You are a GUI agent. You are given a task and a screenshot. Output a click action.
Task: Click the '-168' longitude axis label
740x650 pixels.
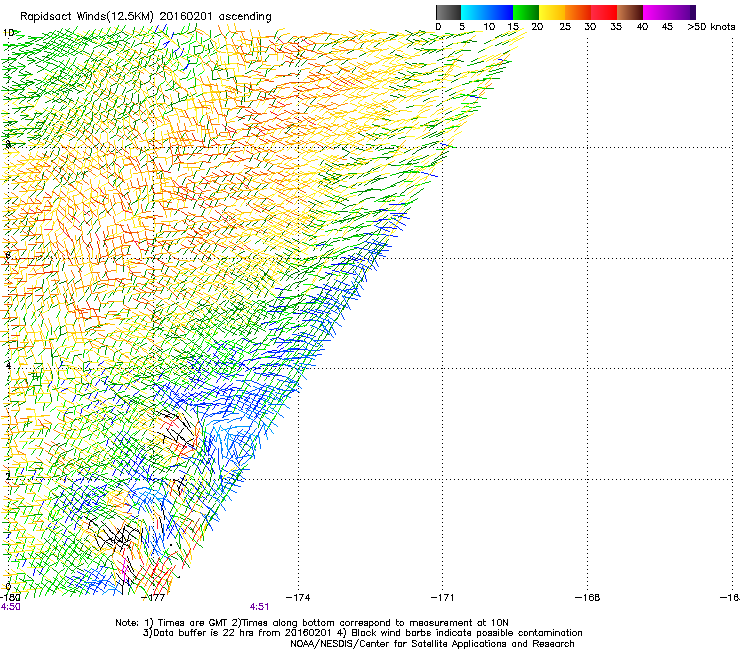588,598
